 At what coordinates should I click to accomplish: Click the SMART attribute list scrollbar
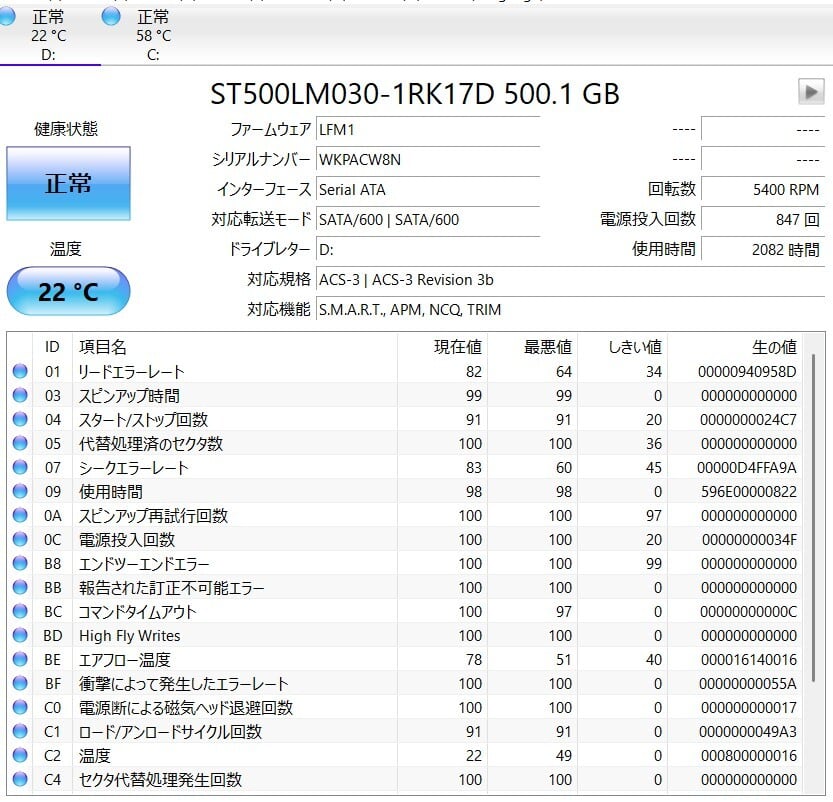click(813, 500)
